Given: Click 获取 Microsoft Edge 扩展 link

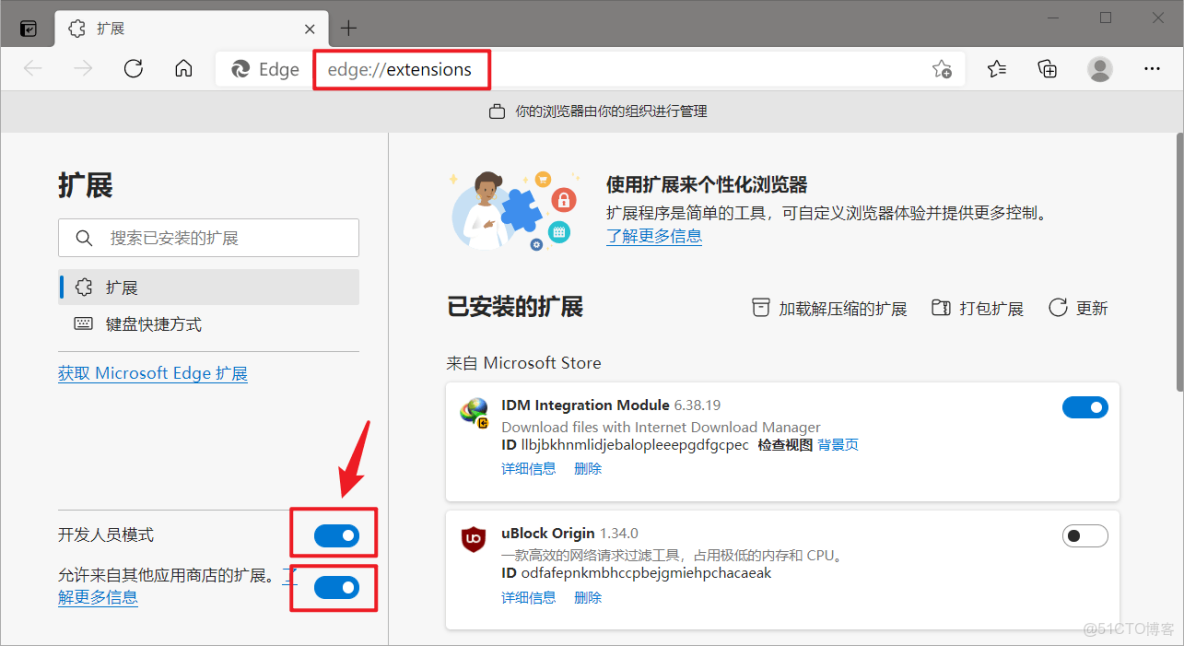Looking at the screenshot, I should point(152,373).
